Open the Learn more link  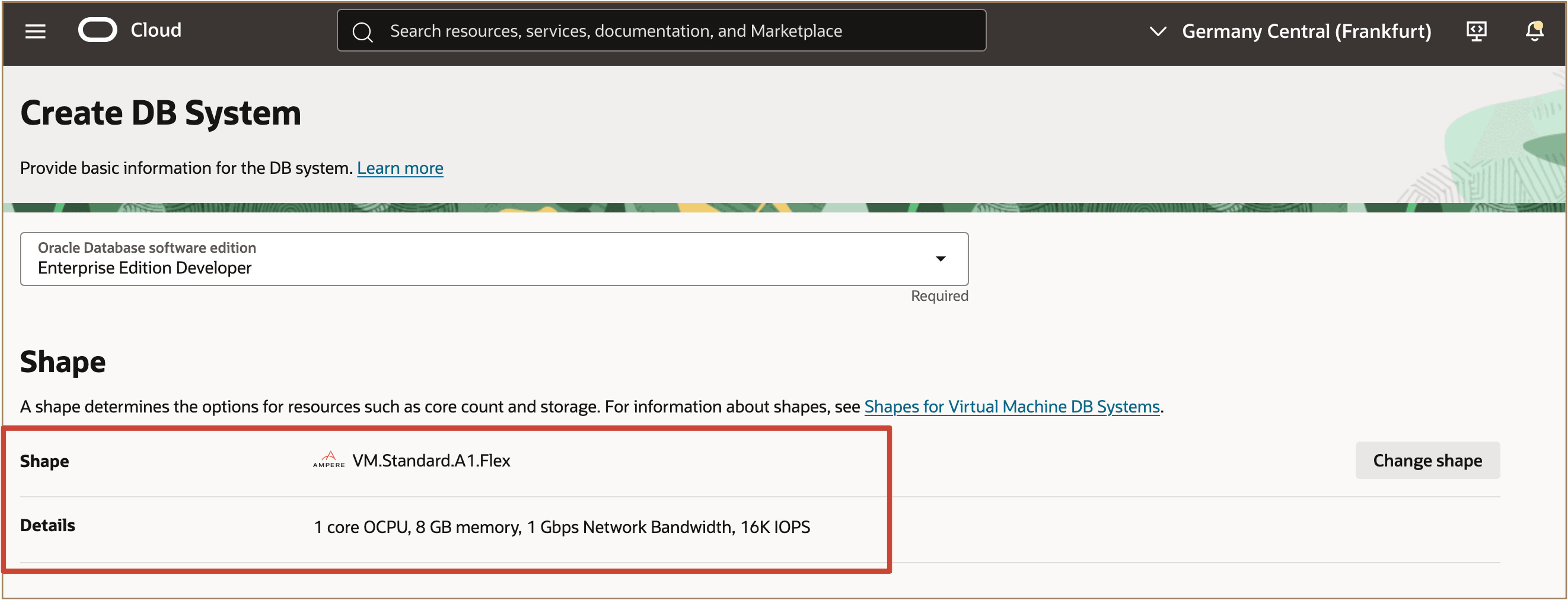tap(400, 168)
